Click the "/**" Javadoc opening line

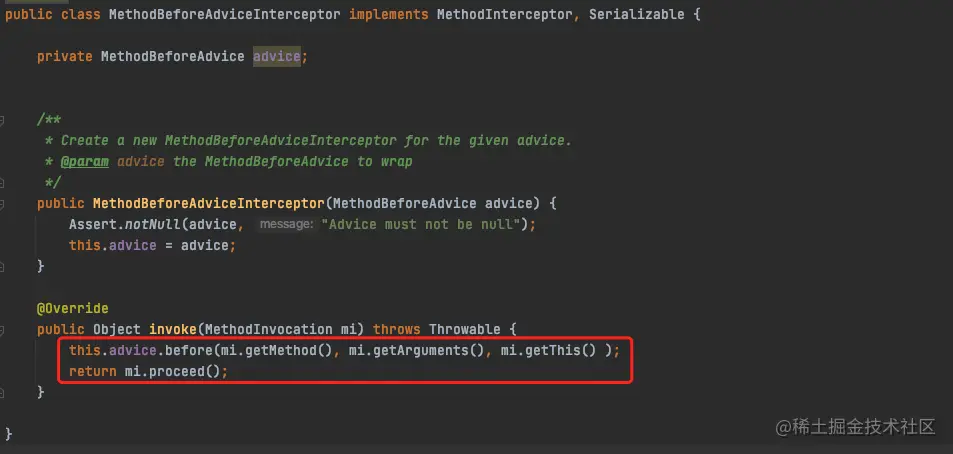point(49,120)
